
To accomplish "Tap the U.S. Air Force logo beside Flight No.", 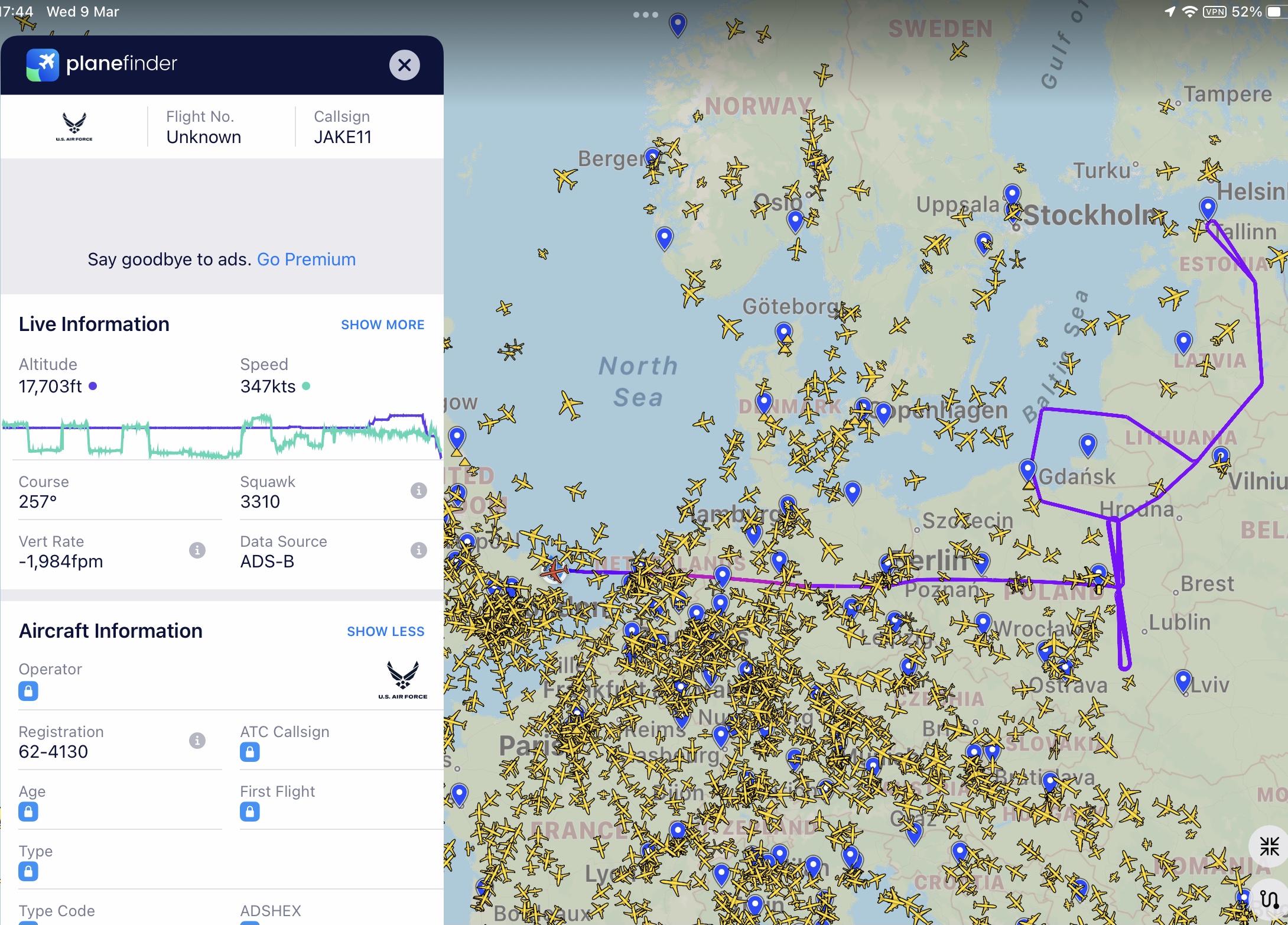I will click(74, 126).
